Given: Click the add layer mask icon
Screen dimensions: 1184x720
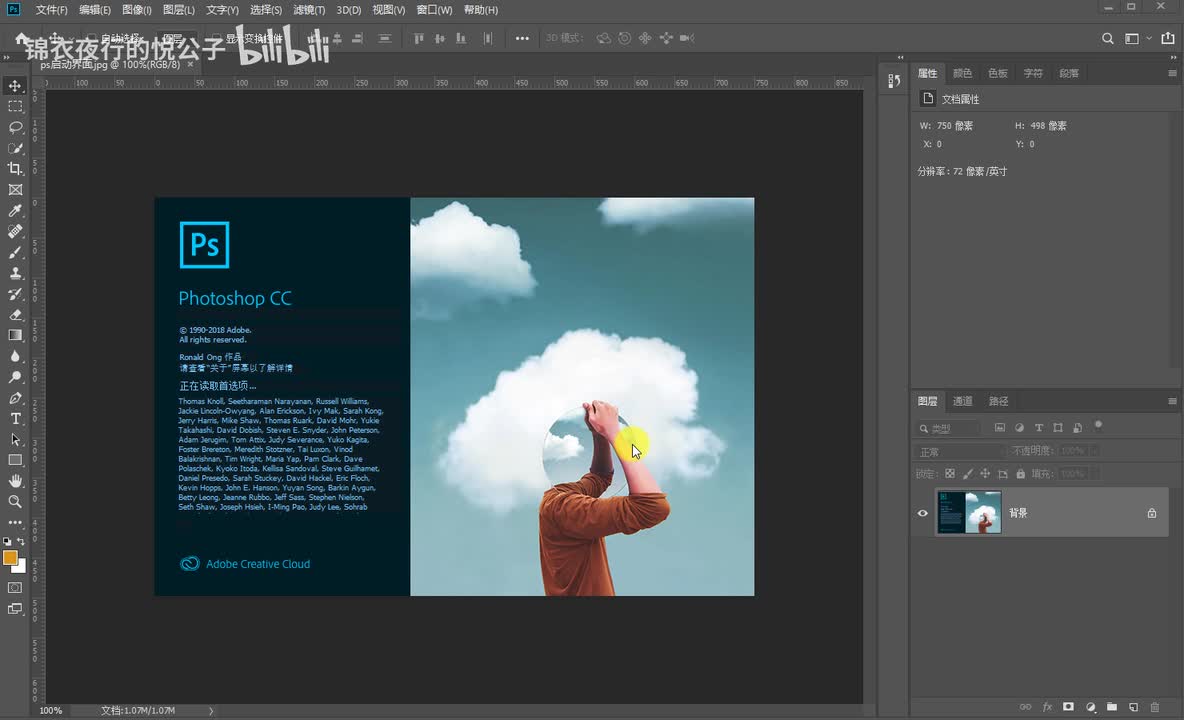Looking at the screenshot, I should pos(1068,707).
